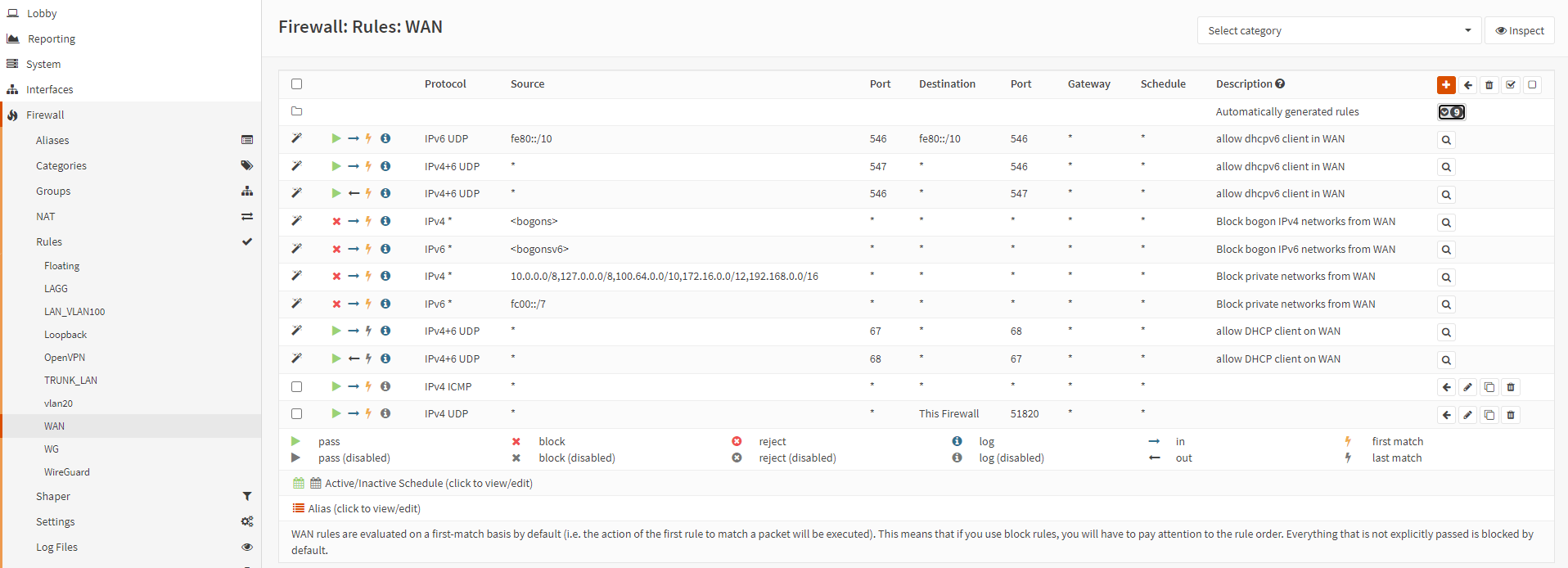Screen dimensions: 1568x568
Task: Clone the IPv4 ICMP rule
Action: [1489, 387]
